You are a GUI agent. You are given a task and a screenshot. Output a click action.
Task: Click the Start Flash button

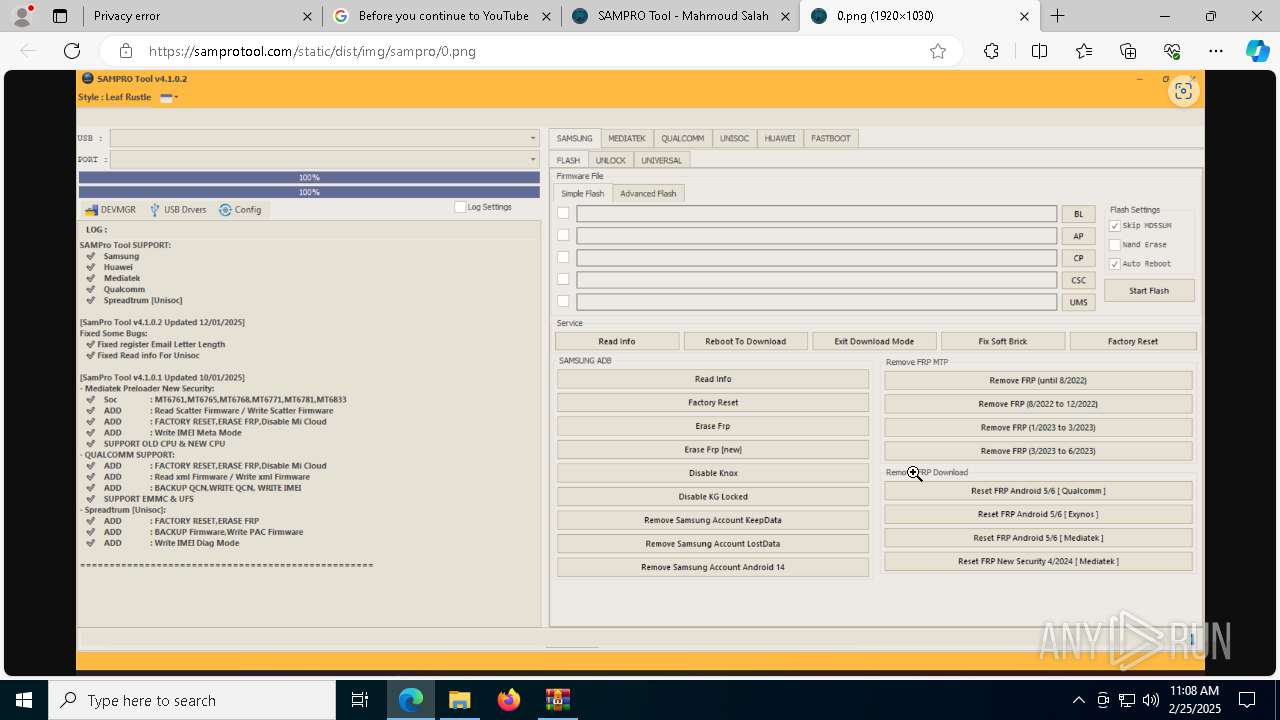1149,290
